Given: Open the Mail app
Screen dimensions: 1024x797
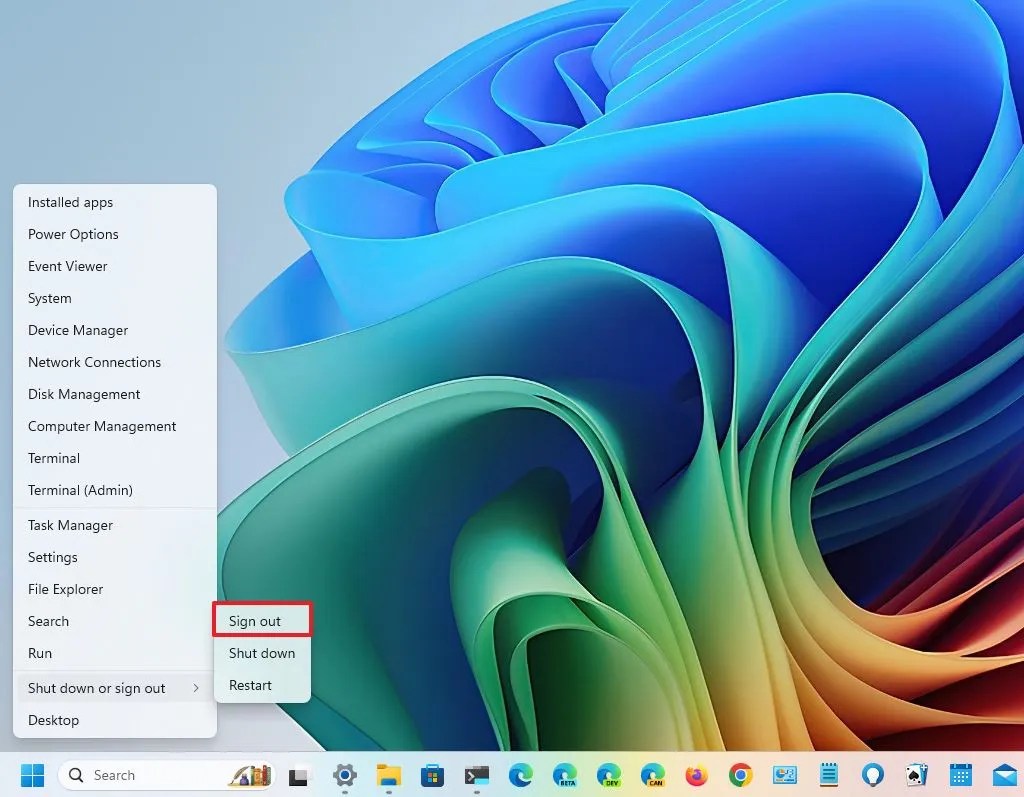Looking at the screenshot, I should pos(1004,775).
